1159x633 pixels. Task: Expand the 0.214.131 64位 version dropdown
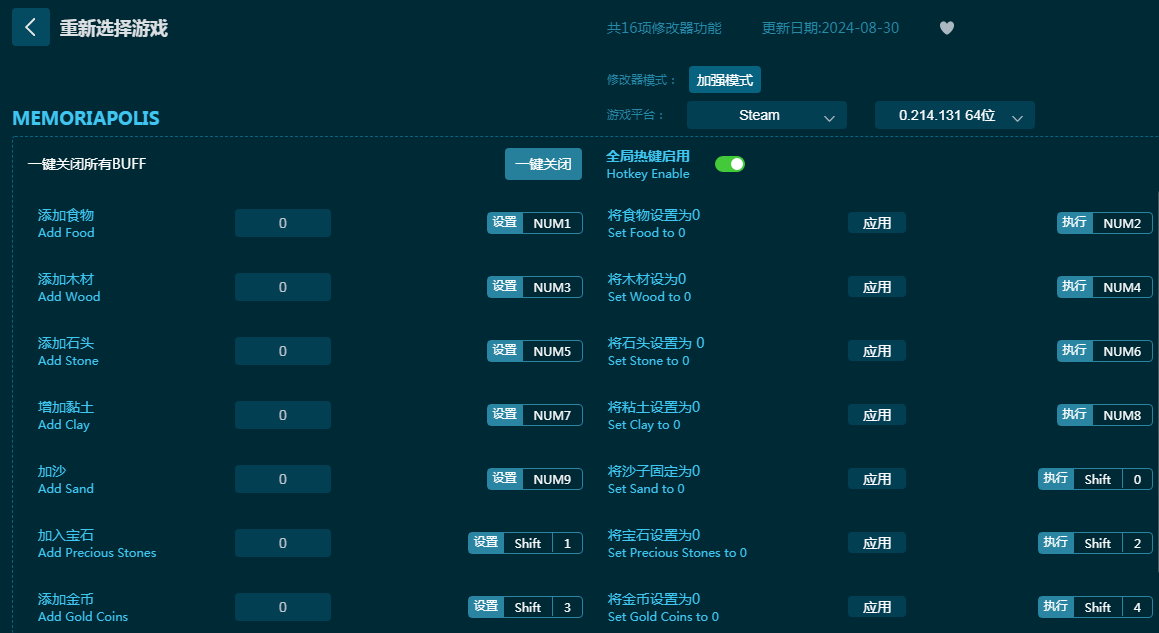pos(954,115)
